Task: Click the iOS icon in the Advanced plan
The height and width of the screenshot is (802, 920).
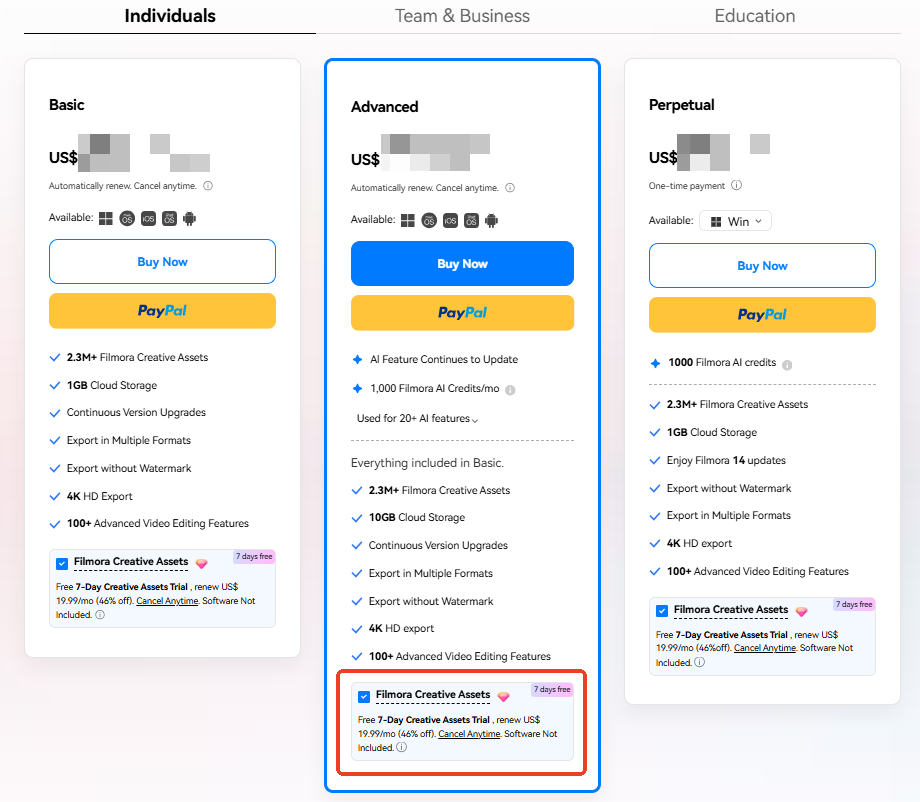Action: point(450,220)
